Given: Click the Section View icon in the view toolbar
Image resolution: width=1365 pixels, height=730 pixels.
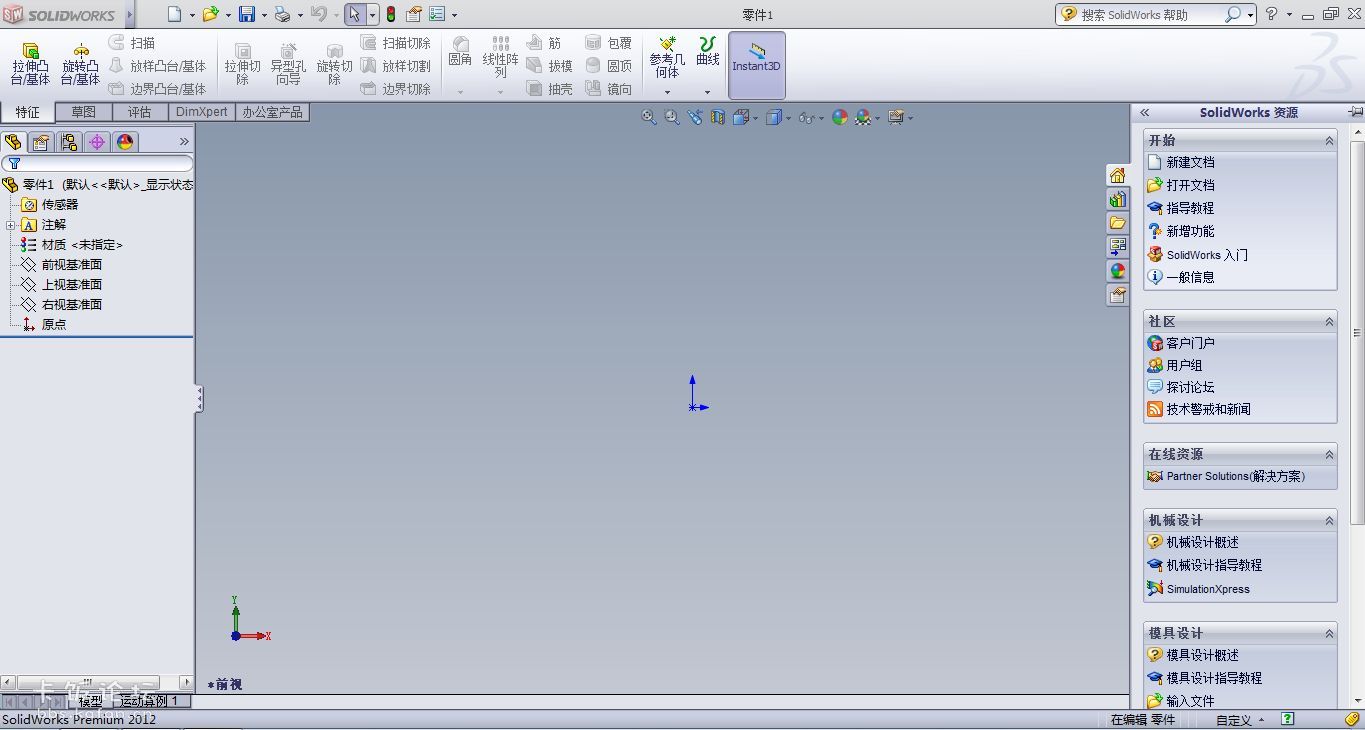Looking at the screenshot, I should (718, 117).
